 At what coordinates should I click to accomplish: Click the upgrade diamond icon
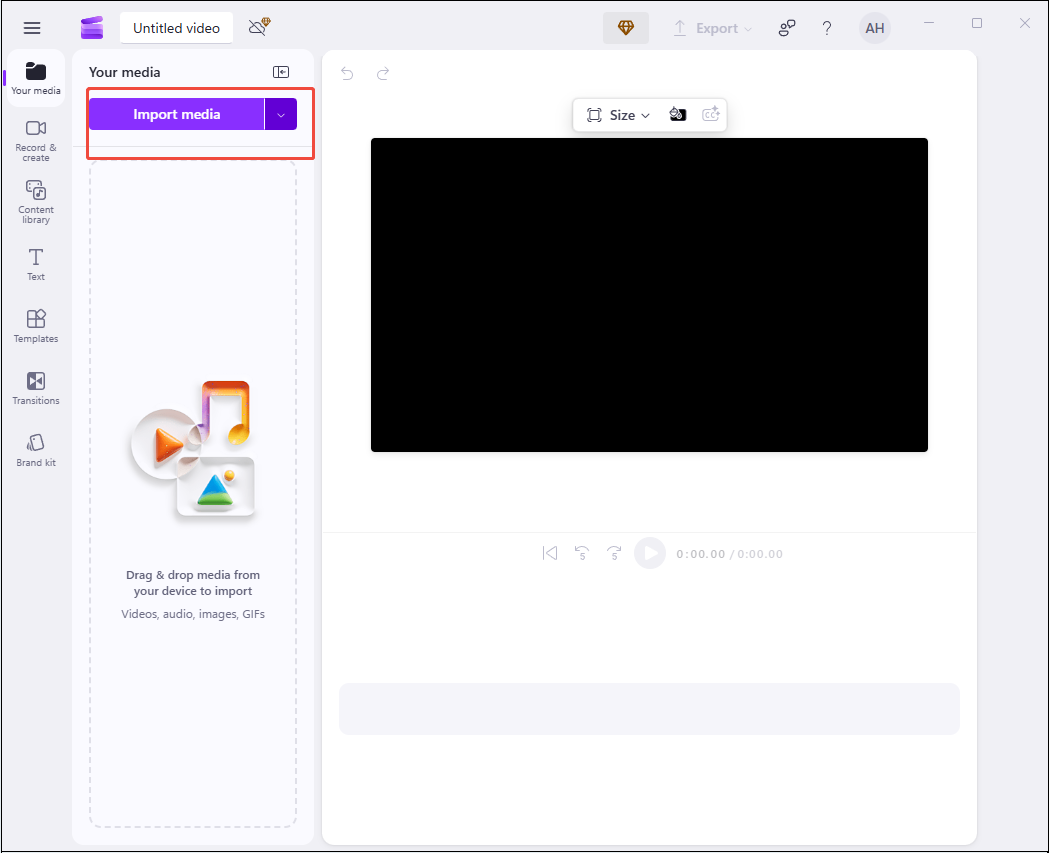click(626, 28)
